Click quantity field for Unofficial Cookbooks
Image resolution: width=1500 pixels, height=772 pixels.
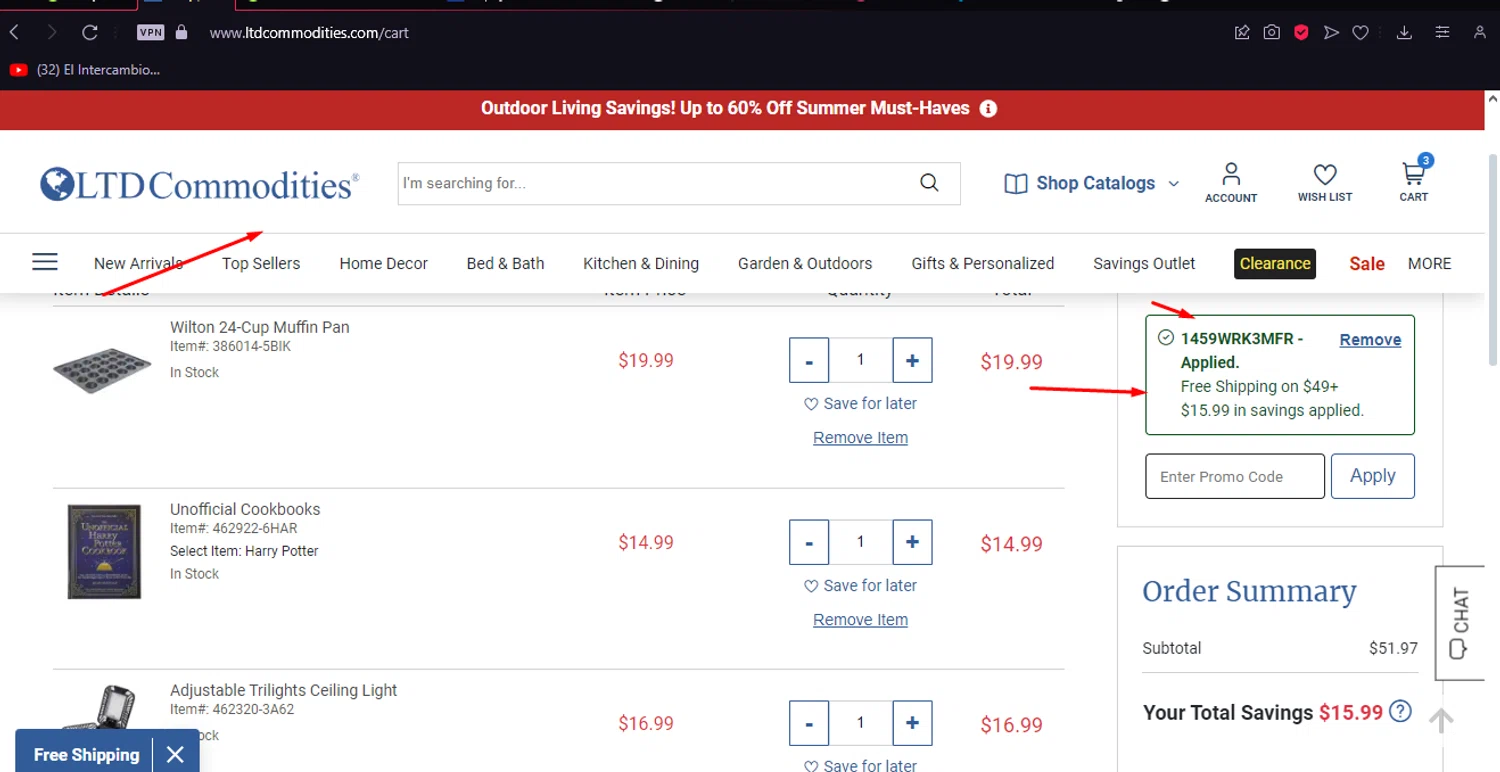tap(860, 542)
